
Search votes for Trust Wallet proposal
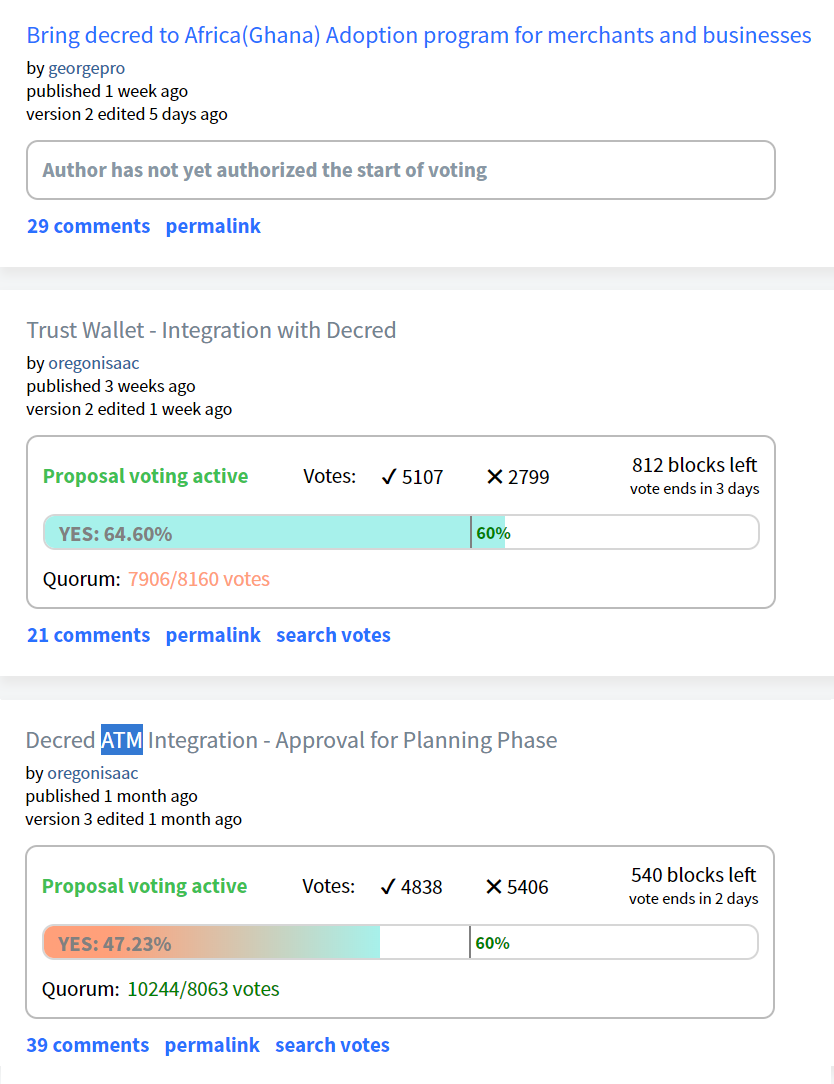(x=333, y=635)
